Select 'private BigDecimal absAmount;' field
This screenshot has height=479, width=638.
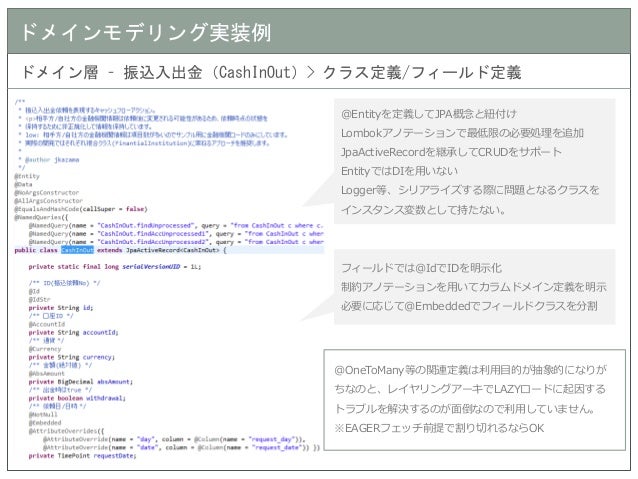point(81,382)
